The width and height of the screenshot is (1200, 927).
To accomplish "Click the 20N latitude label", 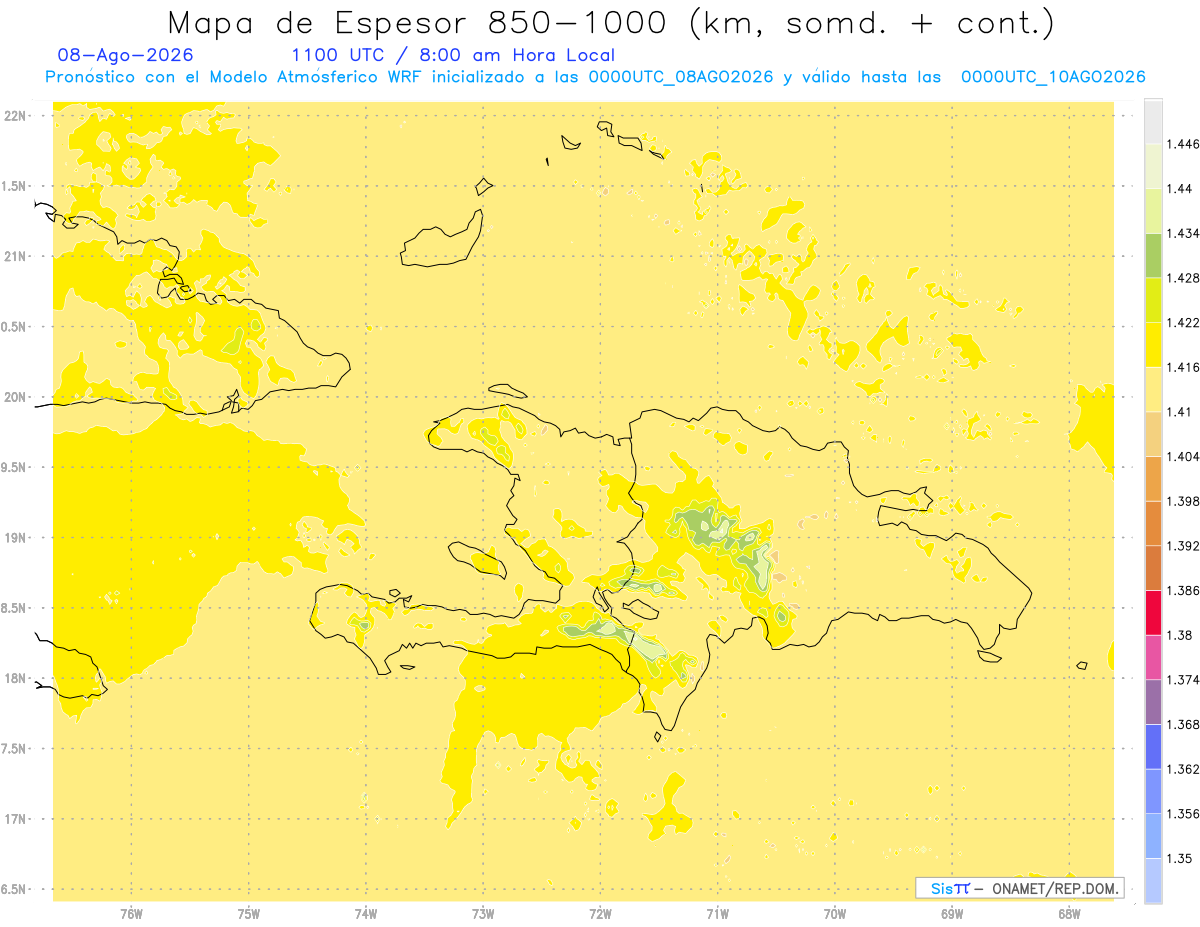I will [x=16, y=398].
